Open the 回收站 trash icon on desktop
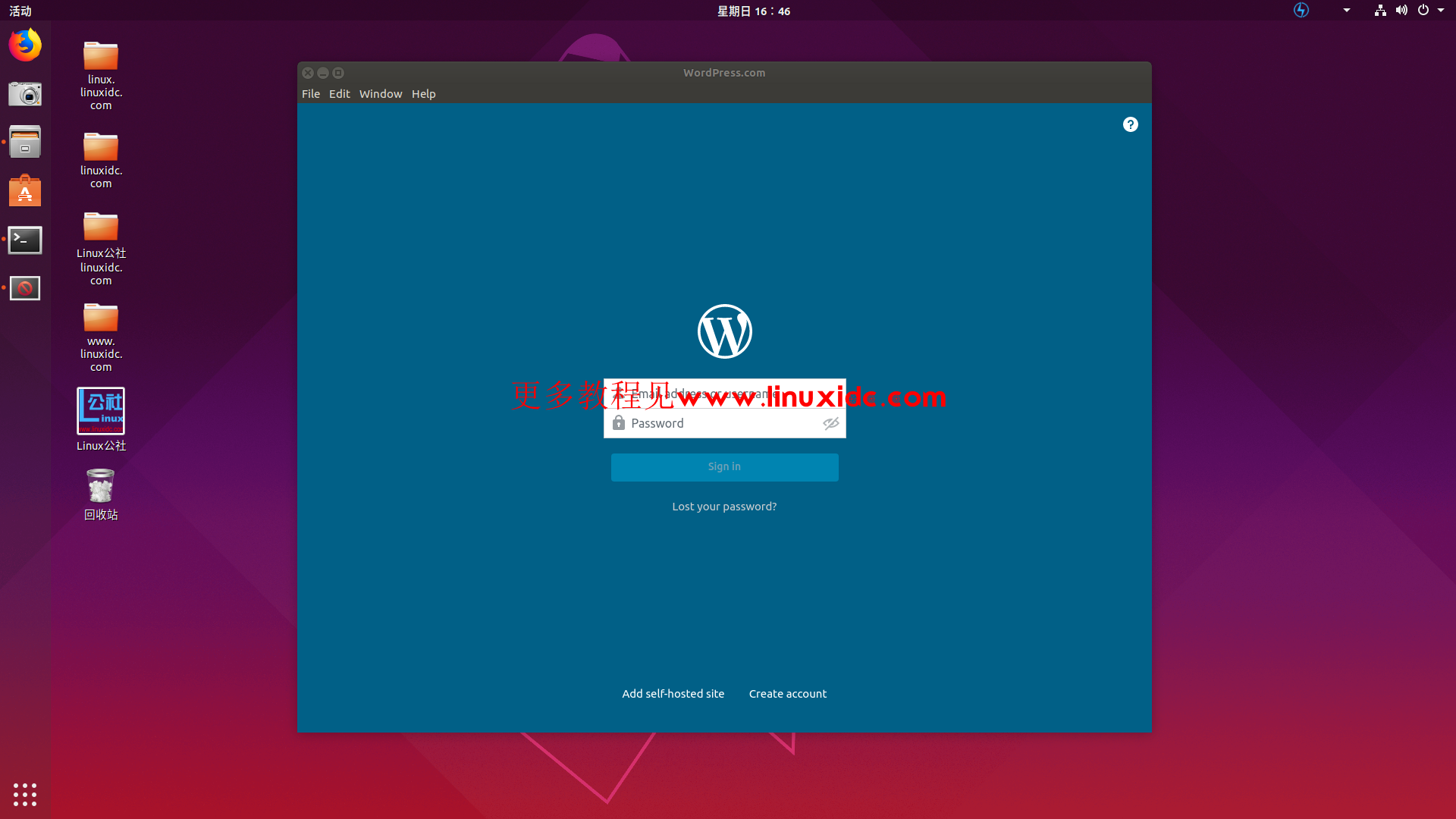 [101, 485]
